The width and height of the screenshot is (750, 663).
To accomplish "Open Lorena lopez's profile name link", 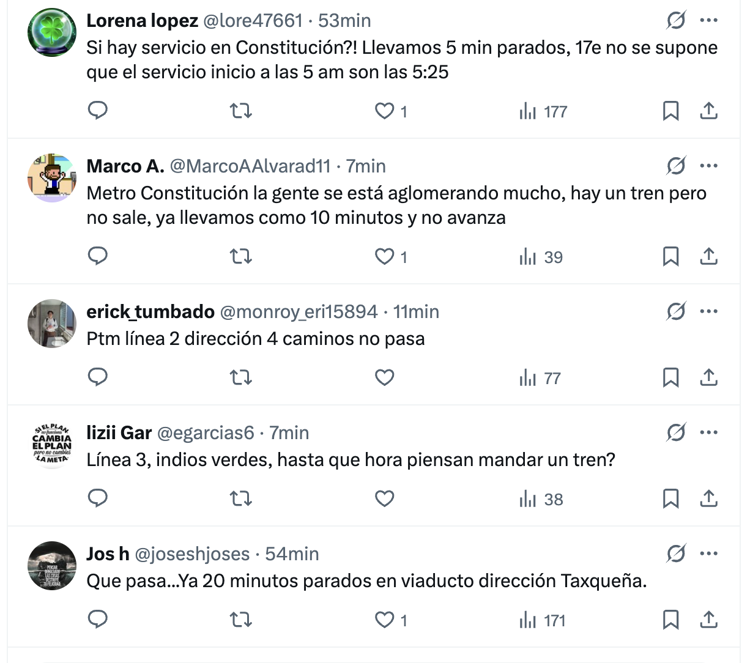I will coord(142,20).
